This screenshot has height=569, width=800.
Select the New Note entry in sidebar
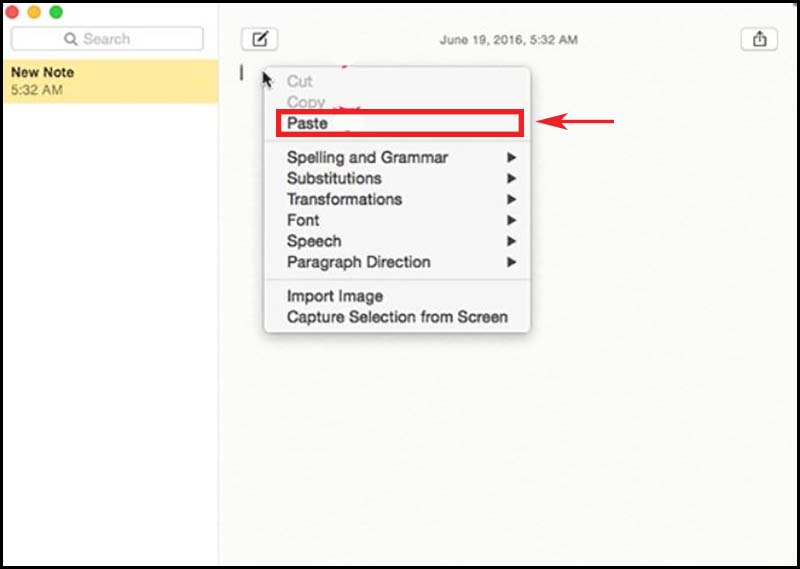pyautogui.click(x=109, y=81)
